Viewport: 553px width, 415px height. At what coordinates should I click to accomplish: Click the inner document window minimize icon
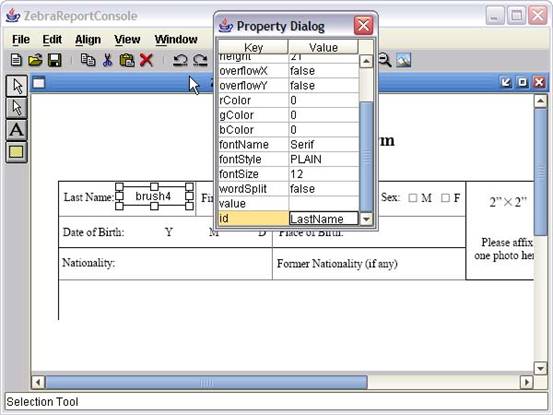pos(506,83)
